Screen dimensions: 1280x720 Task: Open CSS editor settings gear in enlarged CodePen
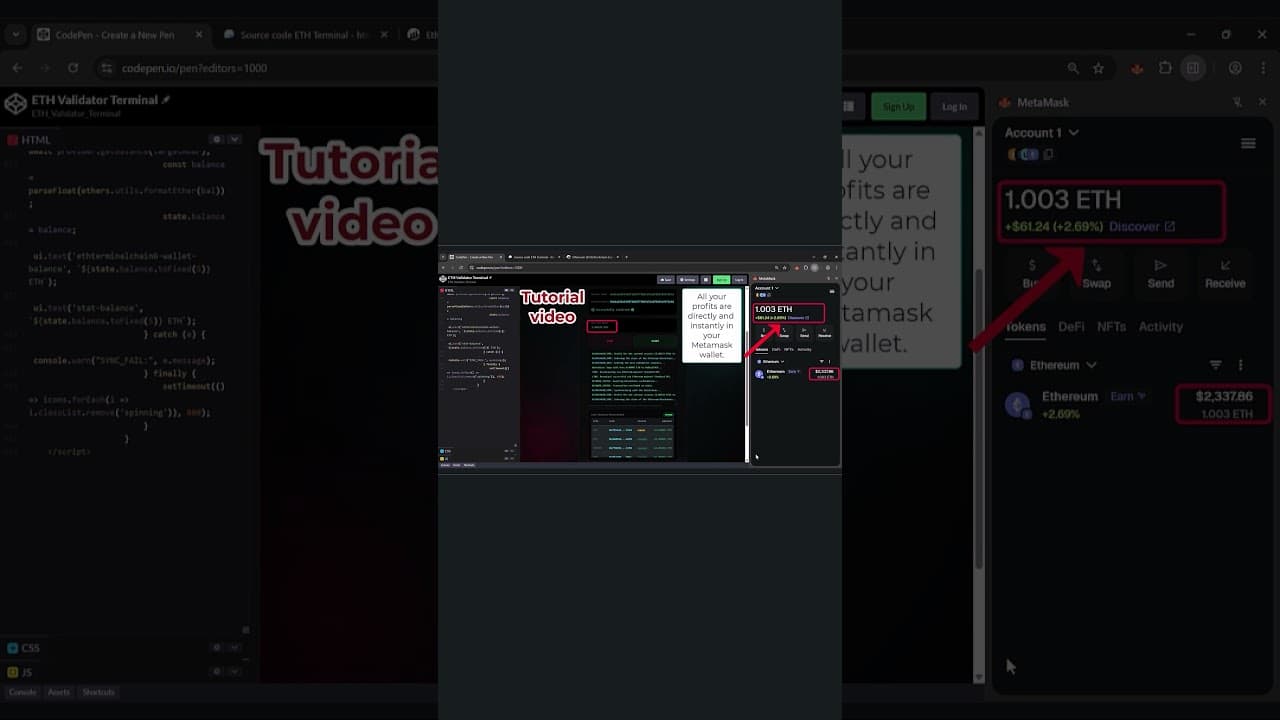point(216,648)
